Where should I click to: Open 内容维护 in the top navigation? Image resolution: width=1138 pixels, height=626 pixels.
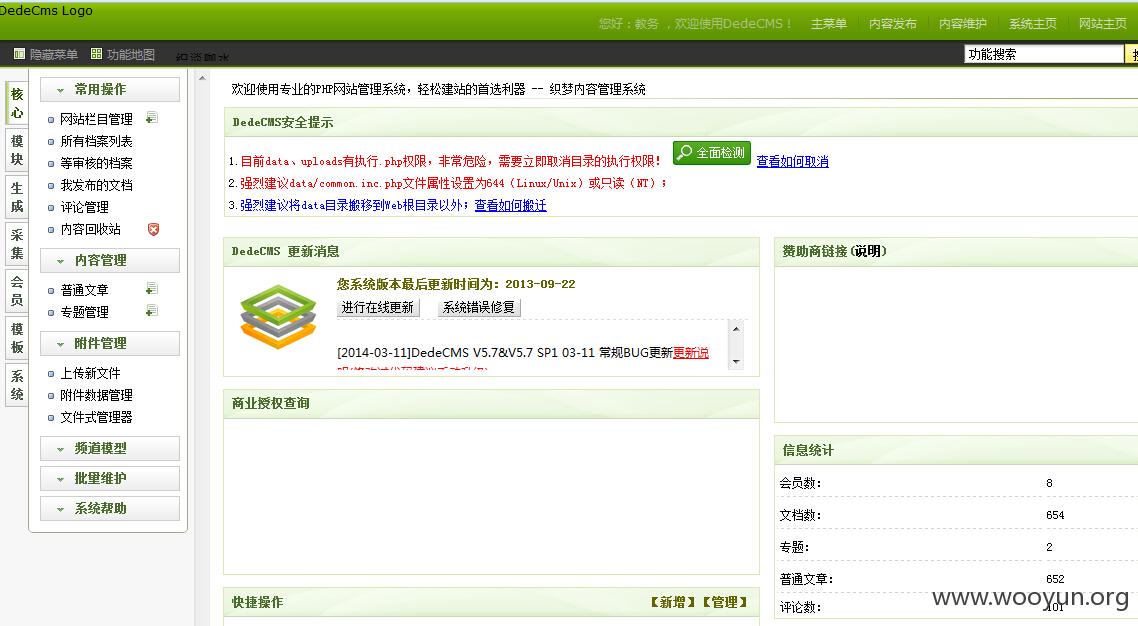[x=962, y=24]
